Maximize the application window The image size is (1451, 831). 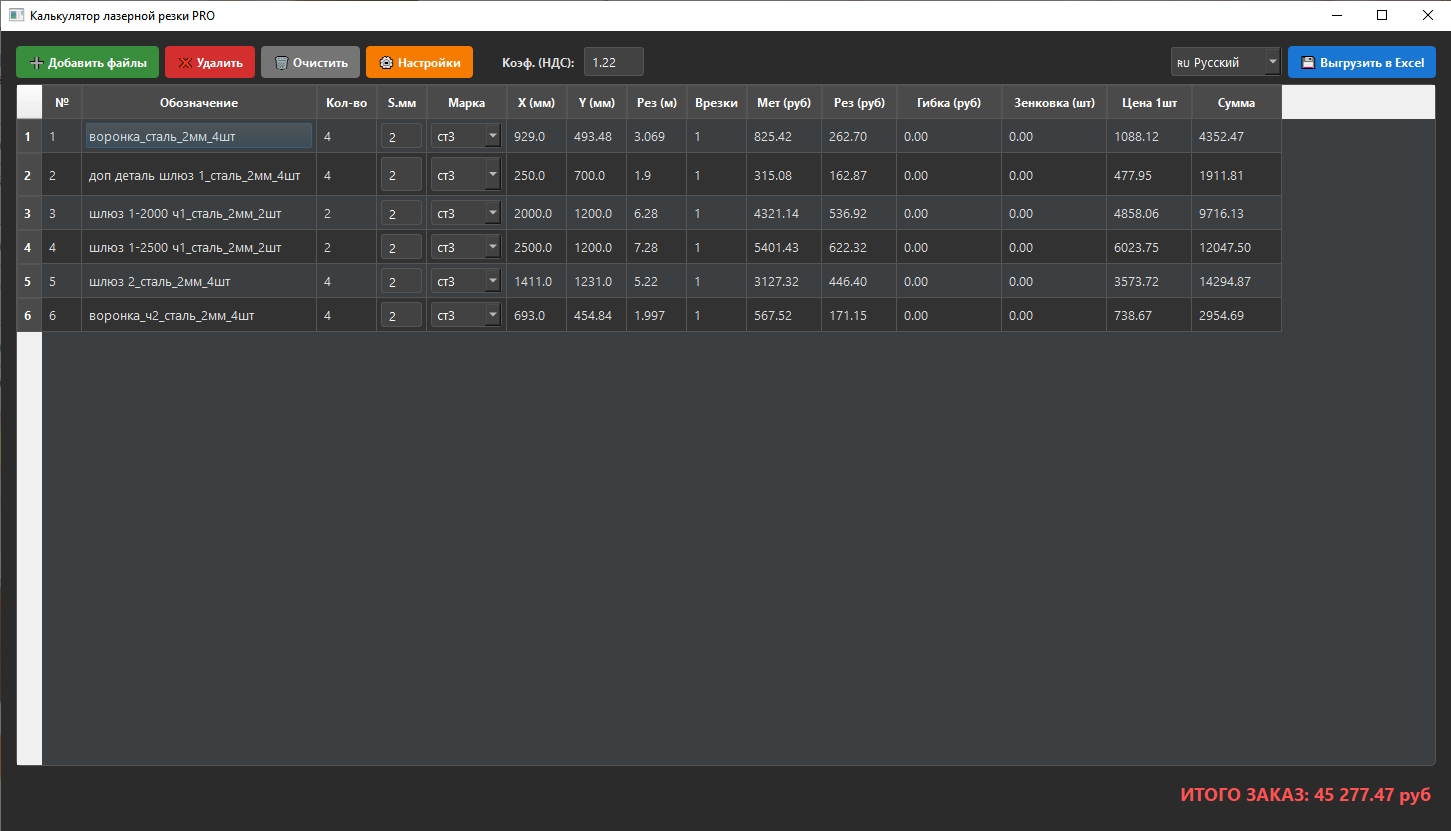(x=1381, y=15)
